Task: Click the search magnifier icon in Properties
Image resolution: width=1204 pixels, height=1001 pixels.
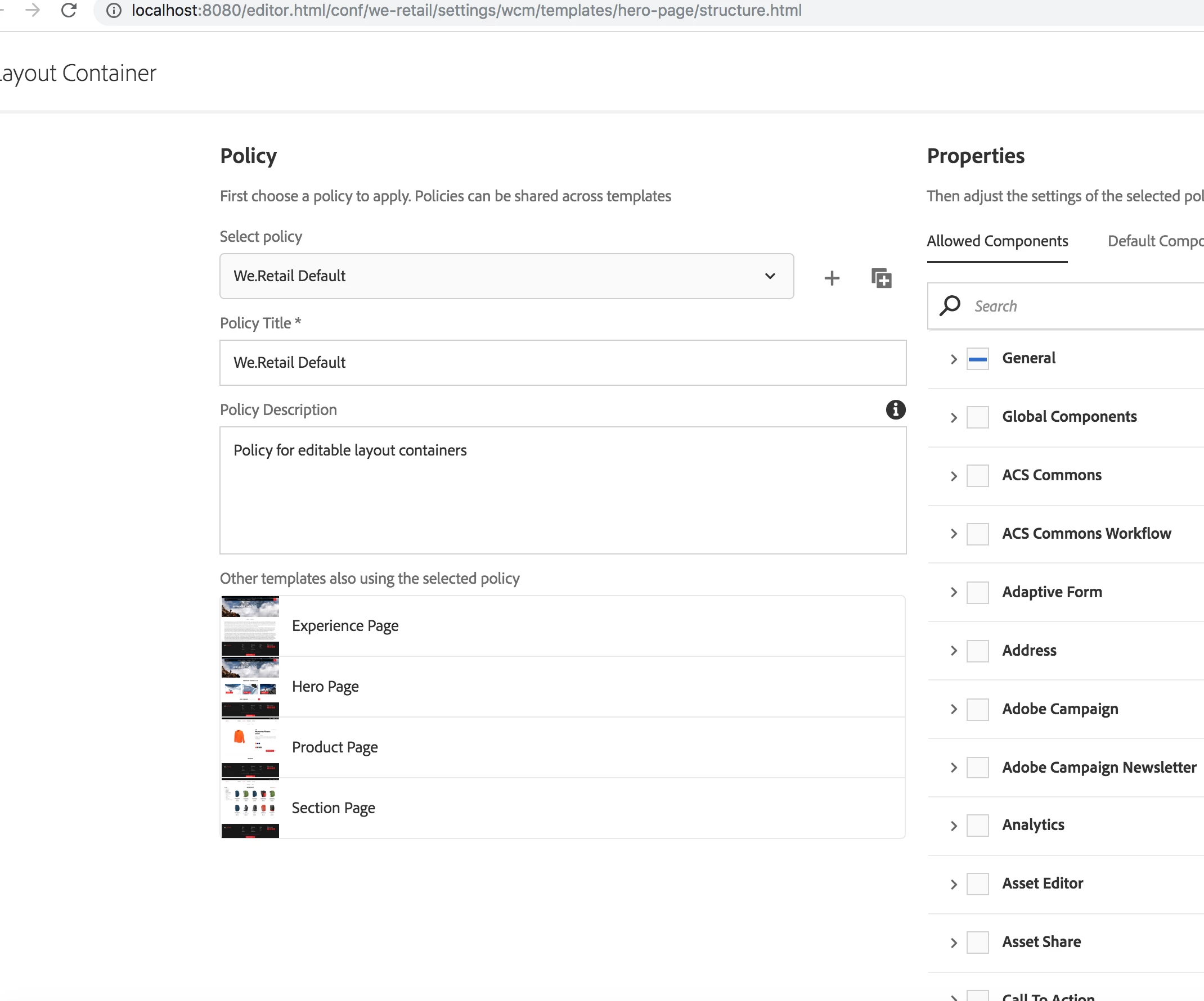Action: click(x=950, y=306)
